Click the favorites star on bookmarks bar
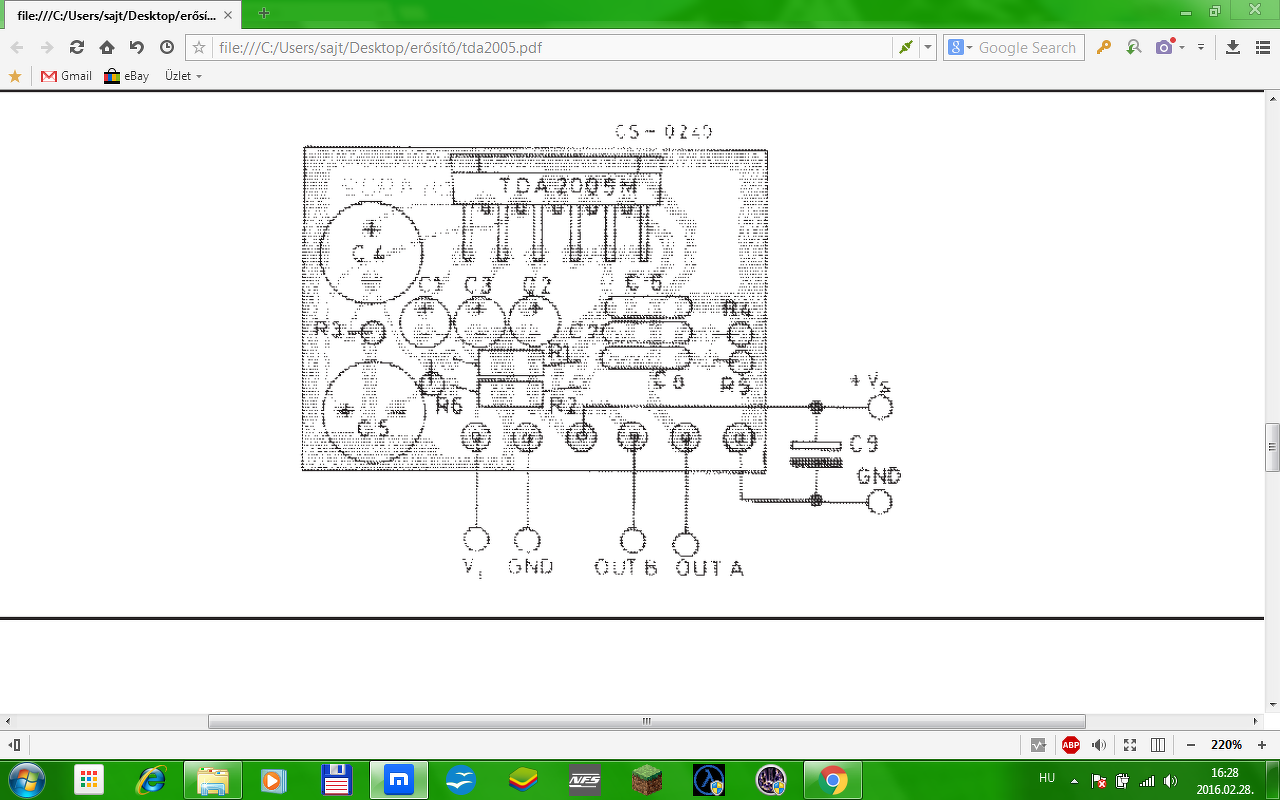Viewport: 1280px width, 800px height. coord(15,76)
